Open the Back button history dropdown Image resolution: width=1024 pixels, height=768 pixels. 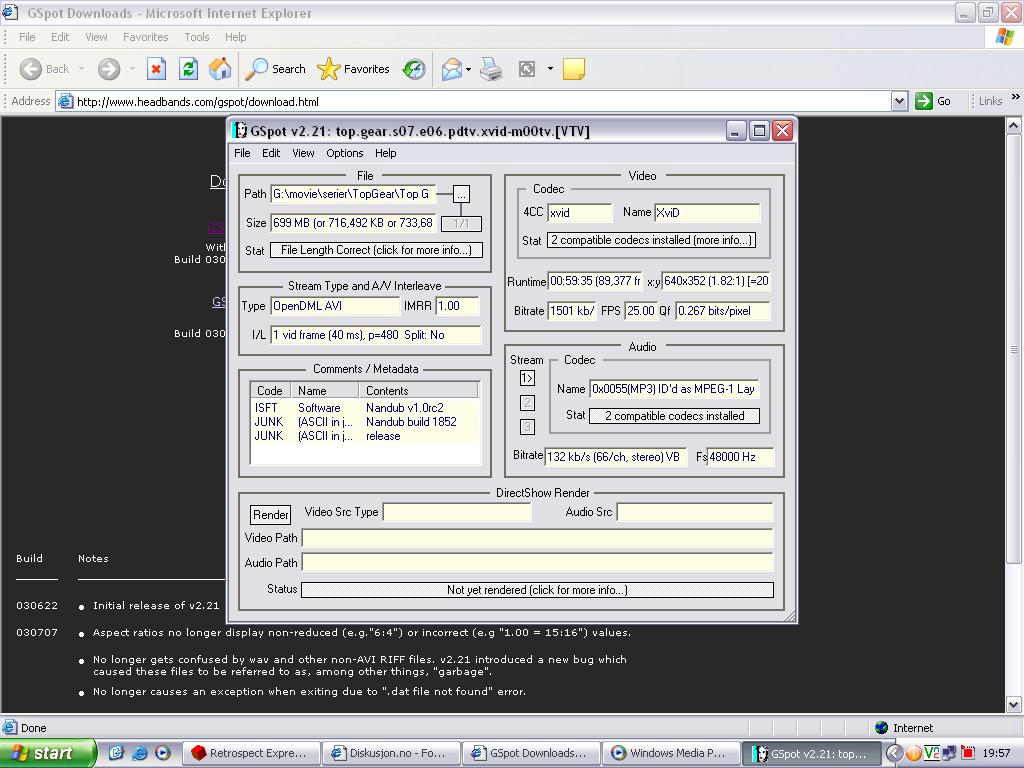(82, 69)
